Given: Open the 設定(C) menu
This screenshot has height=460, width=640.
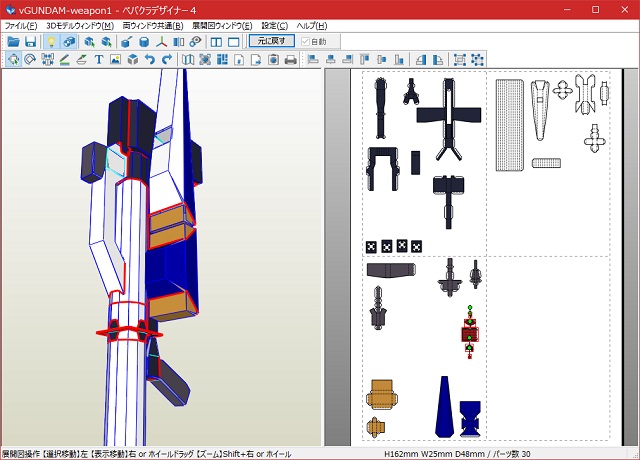Looking at the screenshot, I should [275, 26].
